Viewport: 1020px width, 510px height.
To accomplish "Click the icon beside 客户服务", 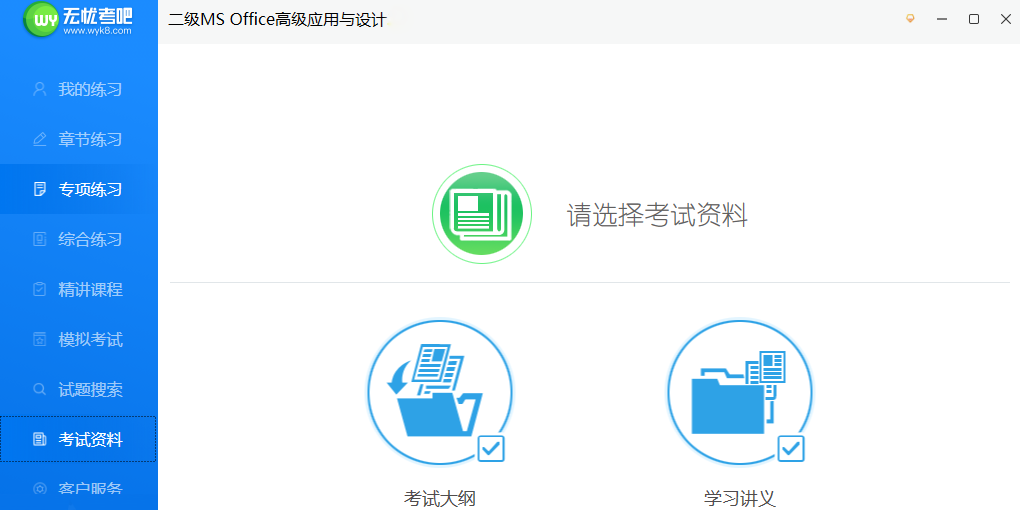I will [x=40, y=489].
